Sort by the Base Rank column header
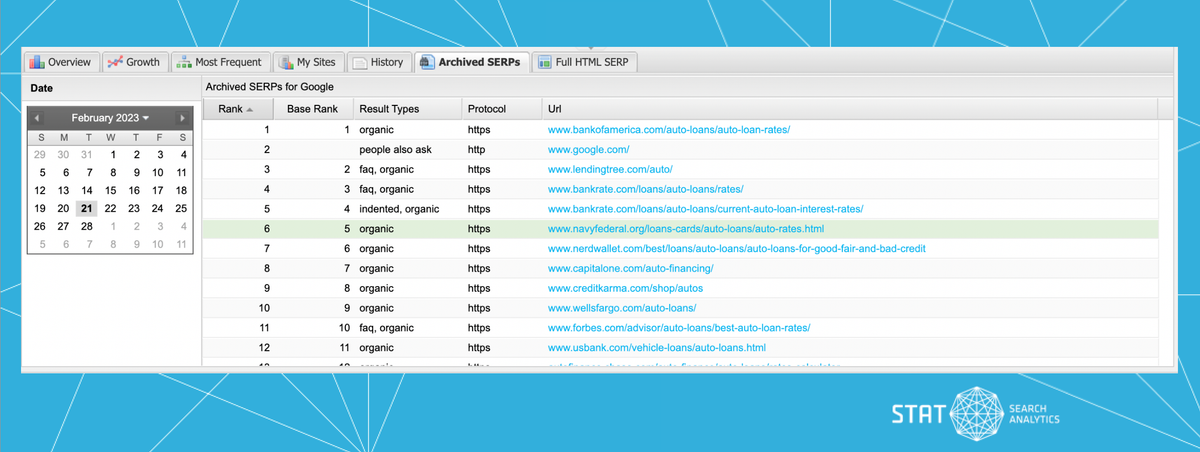 313,109
